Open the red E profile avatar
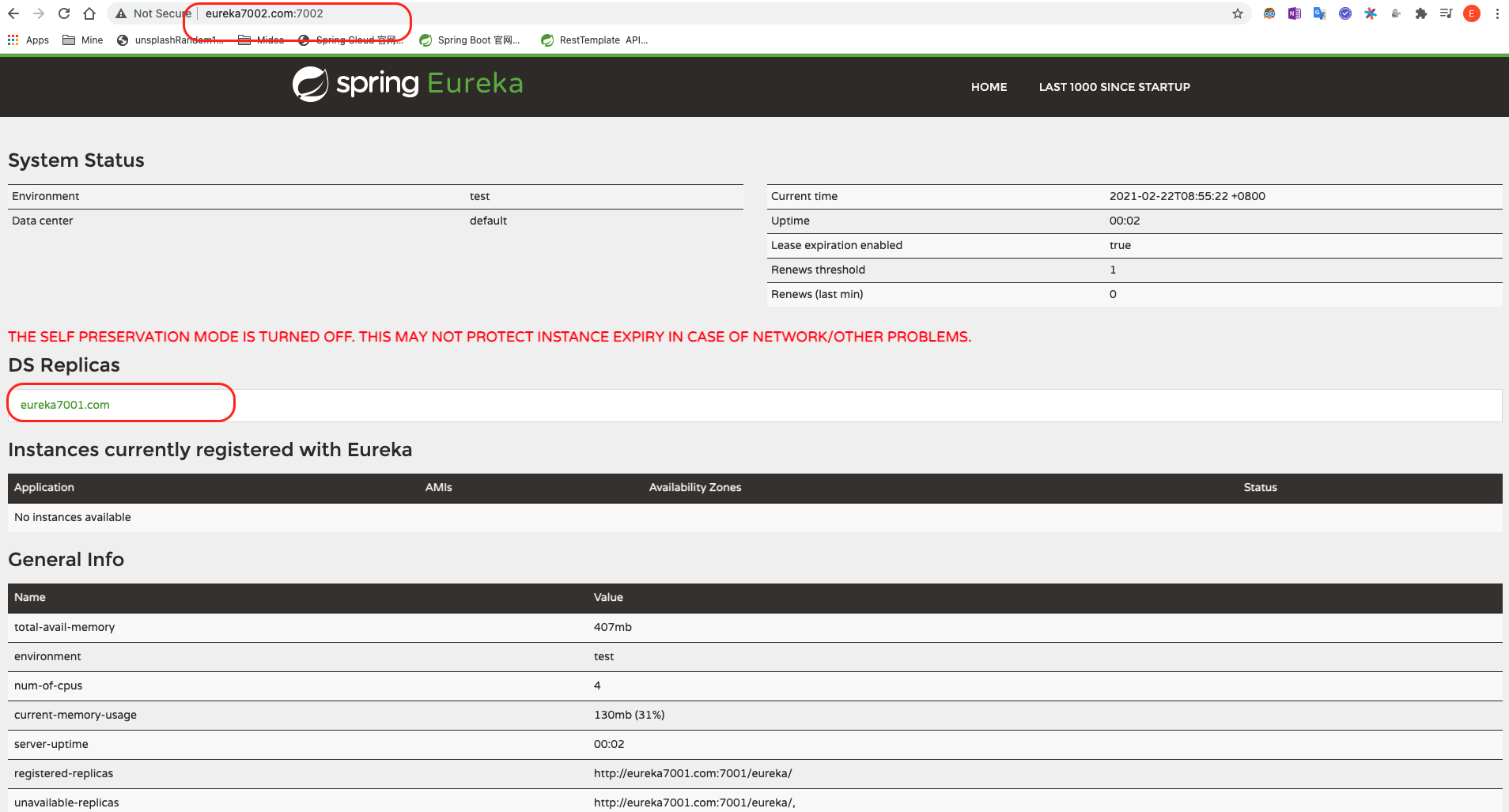The image size is (1509, 812). [x=1472, y=13]
